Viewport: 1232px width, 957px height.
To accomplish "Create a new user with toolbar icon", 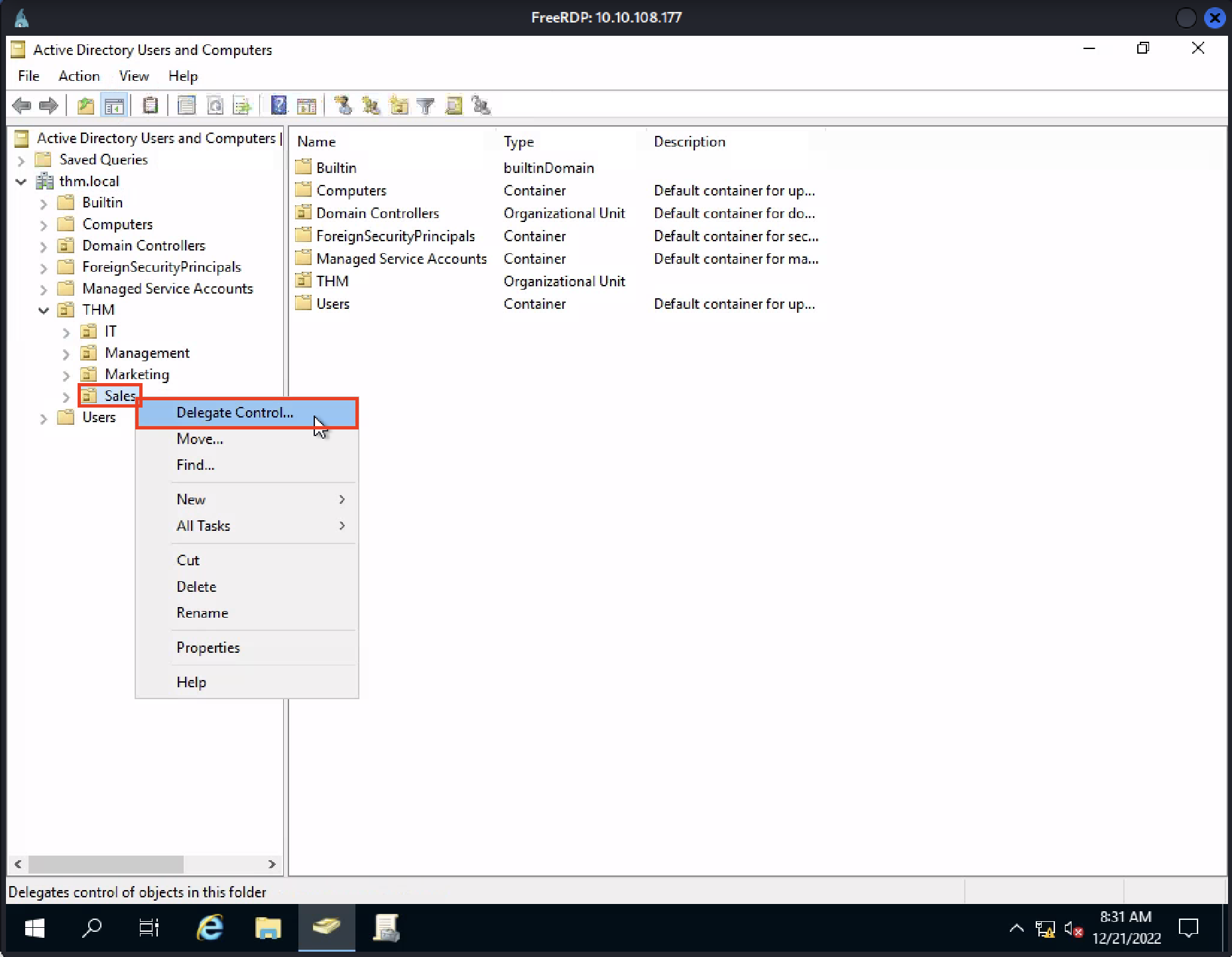I will [343, 105].
